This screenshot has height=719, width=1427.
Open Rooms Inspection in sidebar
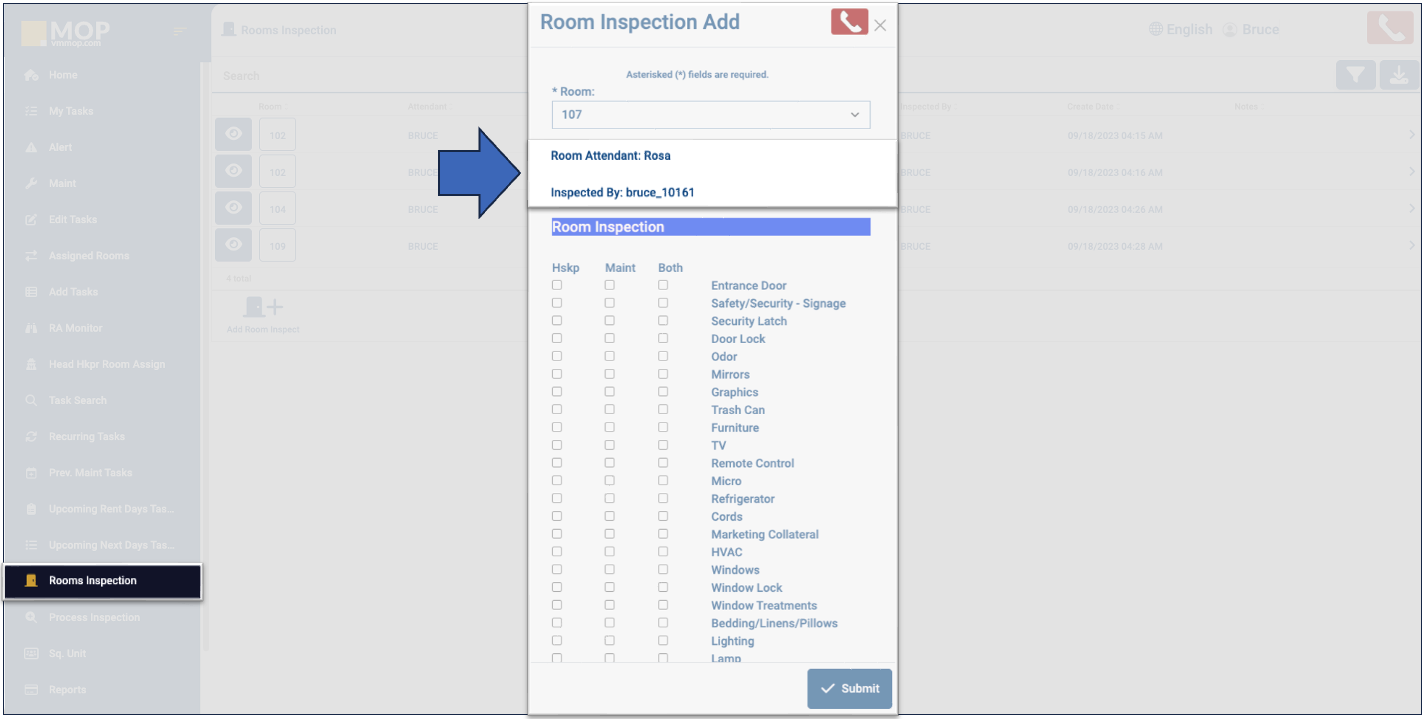(x=92, y=581)
